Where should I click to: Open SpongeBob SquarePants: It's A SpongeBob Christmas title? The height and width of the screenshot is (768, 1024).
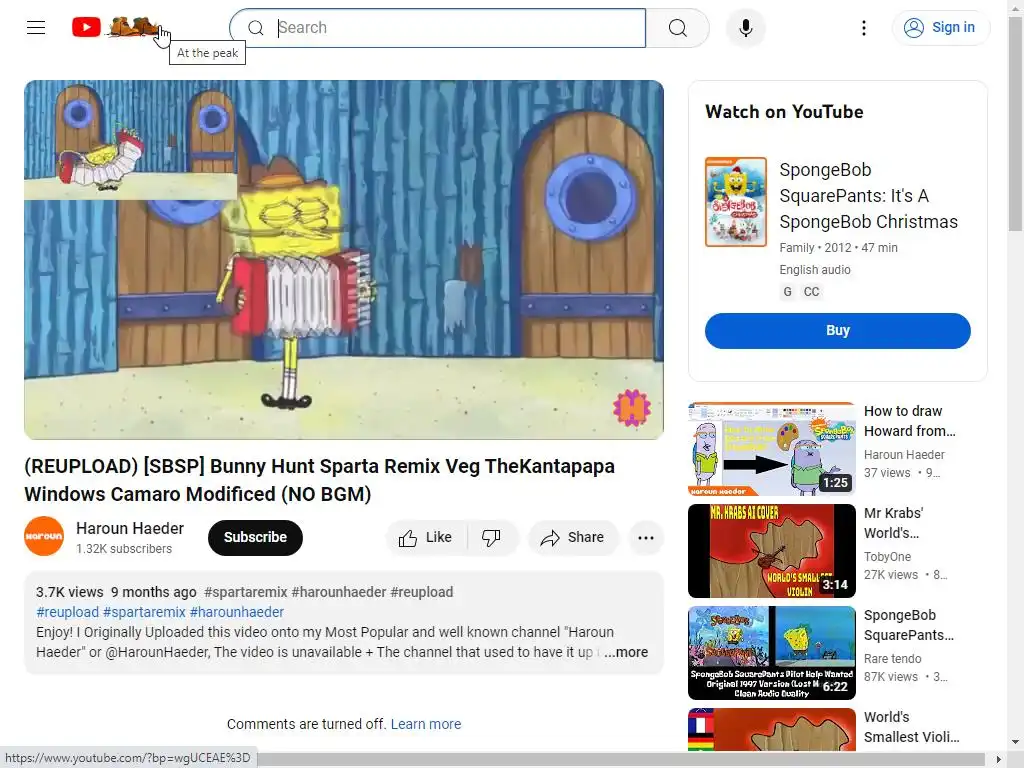pos(869,196)
